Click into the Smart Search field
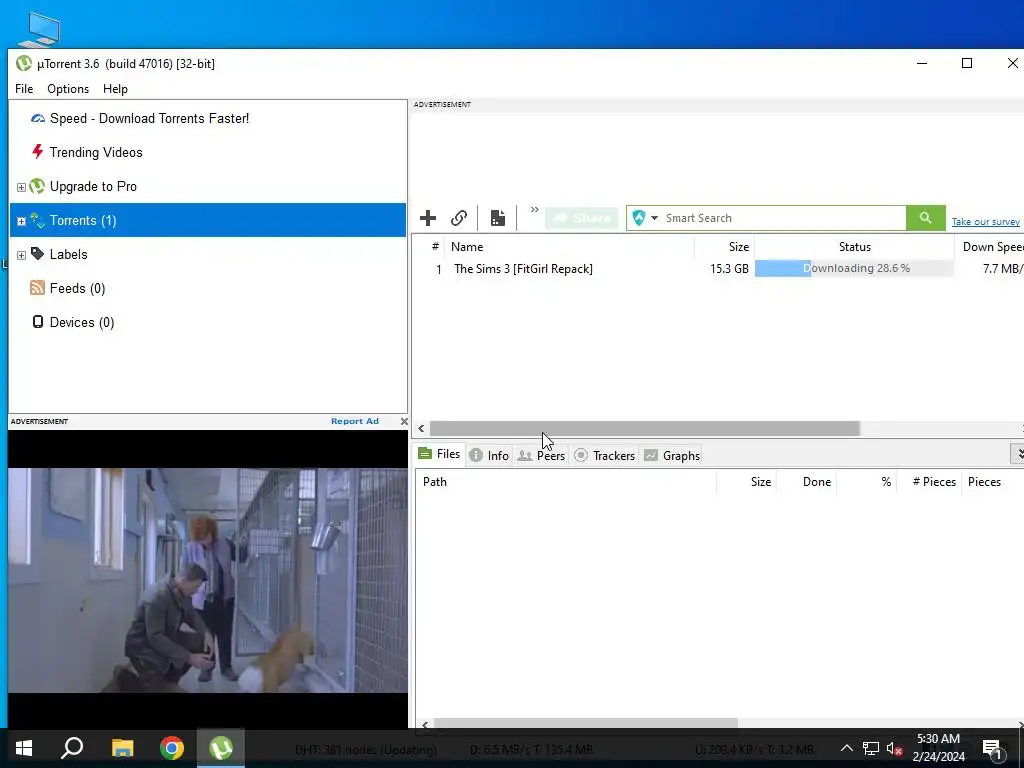 point(784,218)
